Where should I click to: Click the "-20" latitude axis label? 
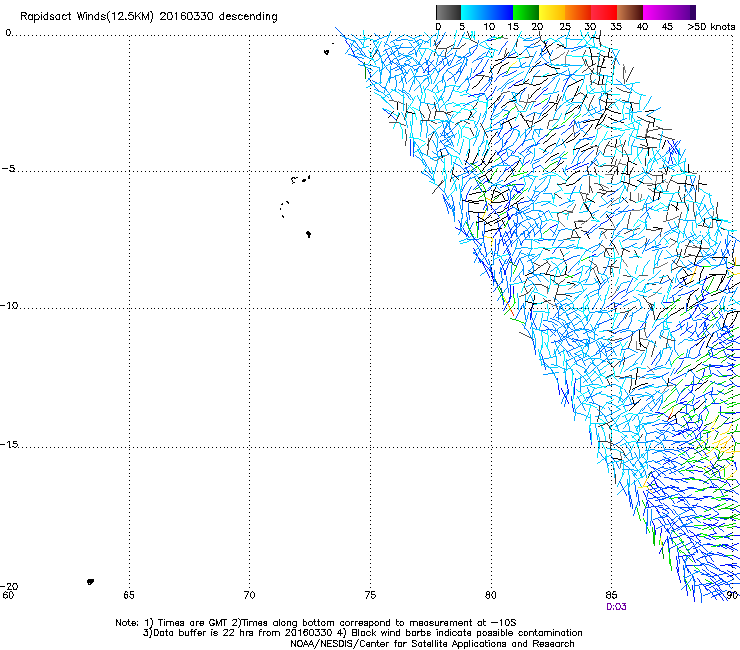(x=9, y=586)
